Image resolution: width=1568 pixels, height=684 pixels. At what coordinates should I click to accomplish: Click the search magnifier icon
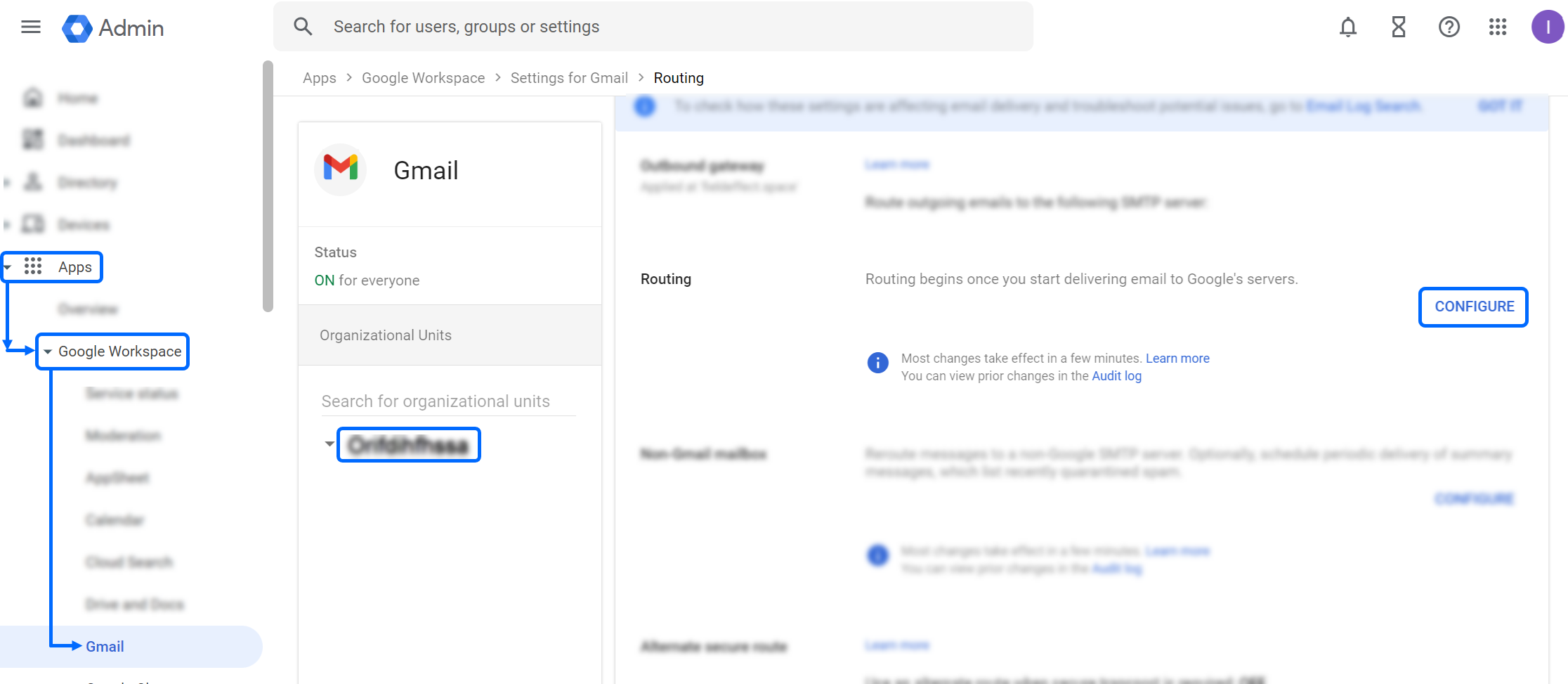pos(303,27)
